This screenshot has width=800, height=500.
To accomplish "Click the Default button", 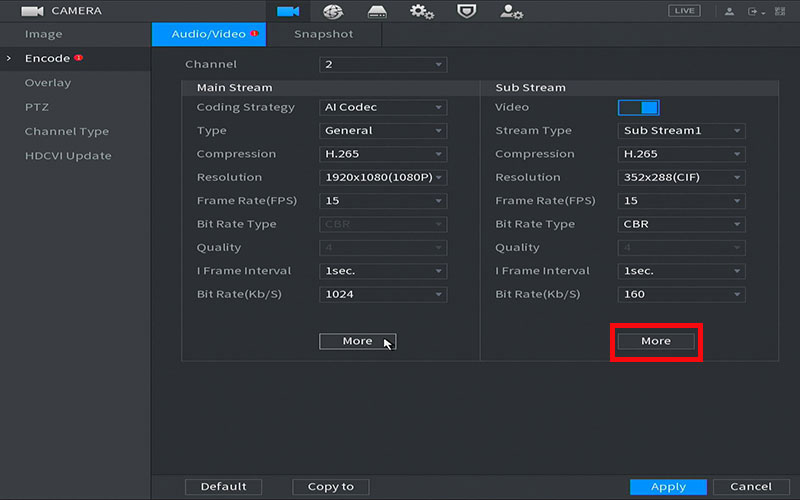I will tap(223, 487).
